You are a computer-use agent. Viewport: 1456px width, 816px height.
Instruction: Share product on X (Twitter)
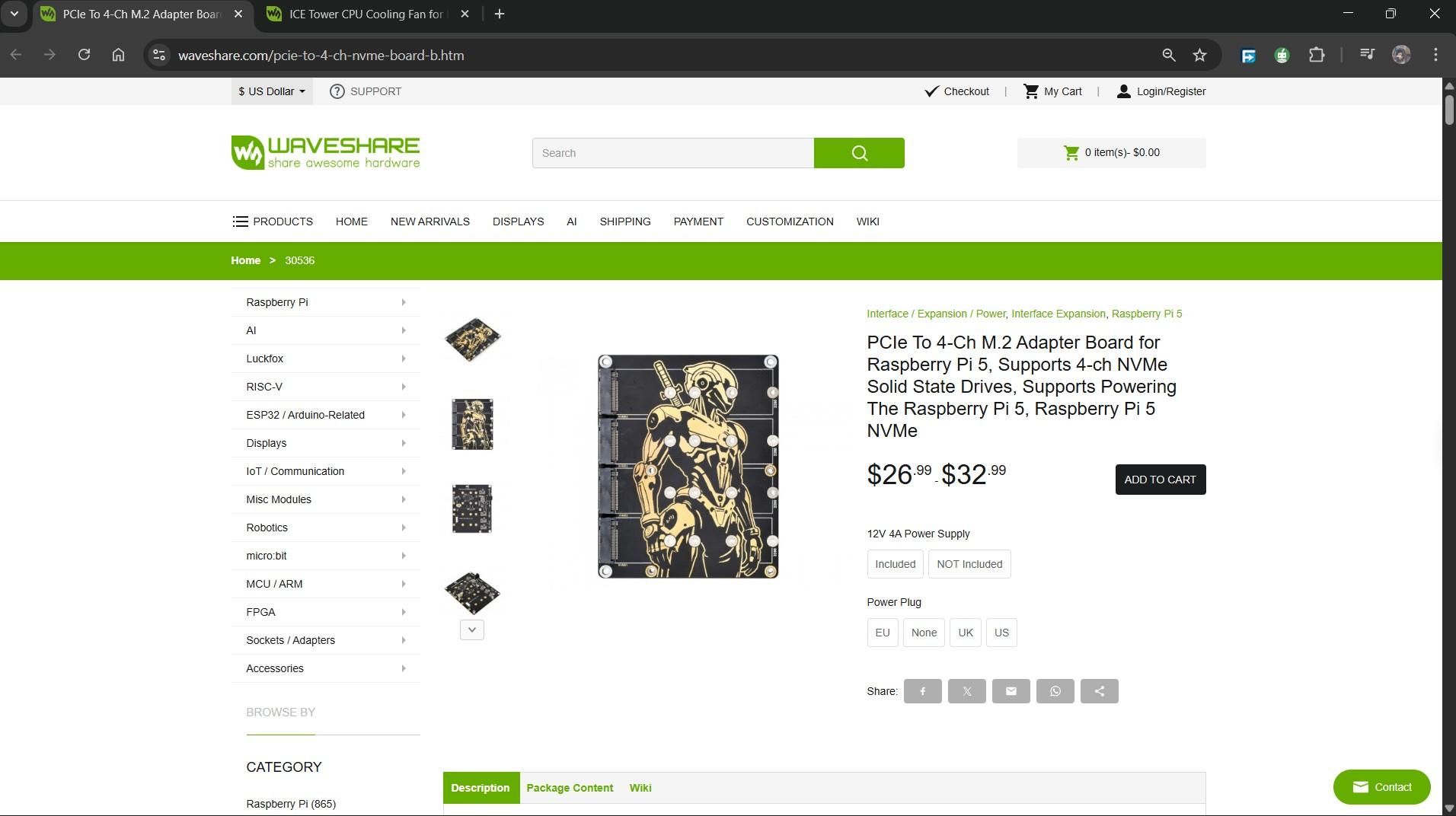click(966, 691)
